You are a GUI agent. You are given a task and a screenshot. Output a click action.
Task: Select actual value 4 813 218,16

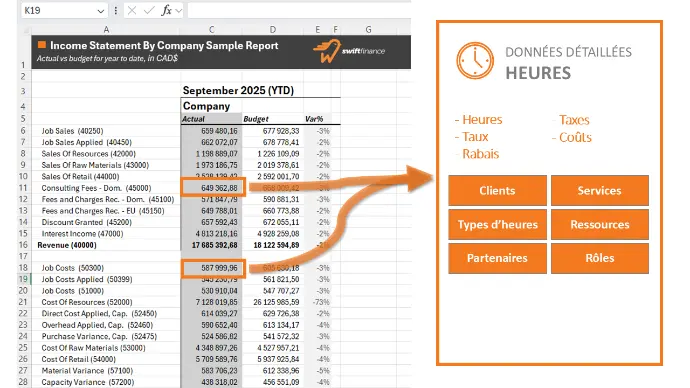tap(217, 234)
